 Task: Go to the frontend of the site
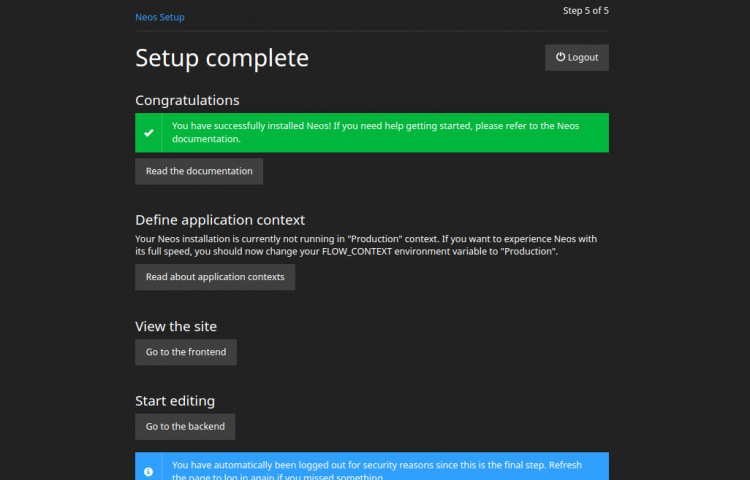pos(186,352)
